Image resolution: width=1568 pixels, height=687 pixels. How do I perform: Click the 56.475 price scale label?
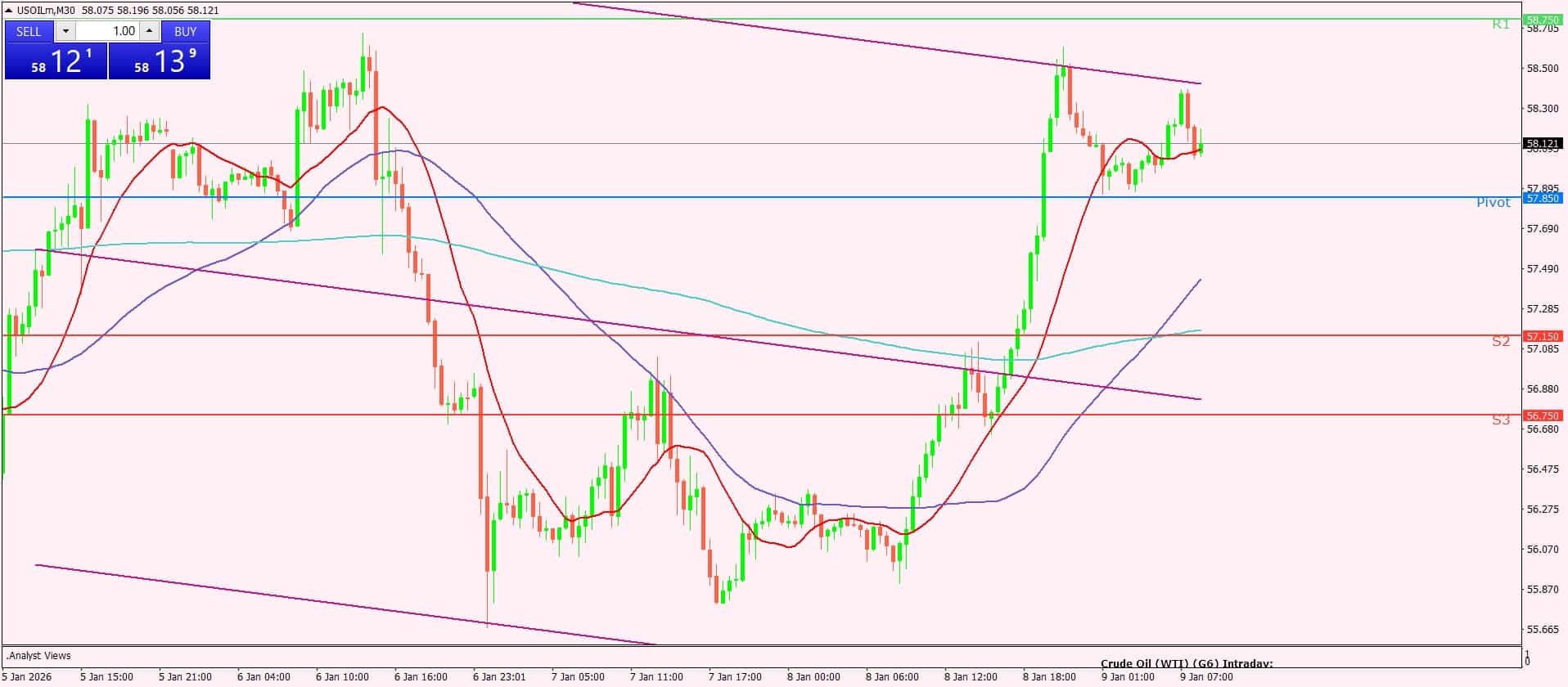click(x=1543, y=469)
